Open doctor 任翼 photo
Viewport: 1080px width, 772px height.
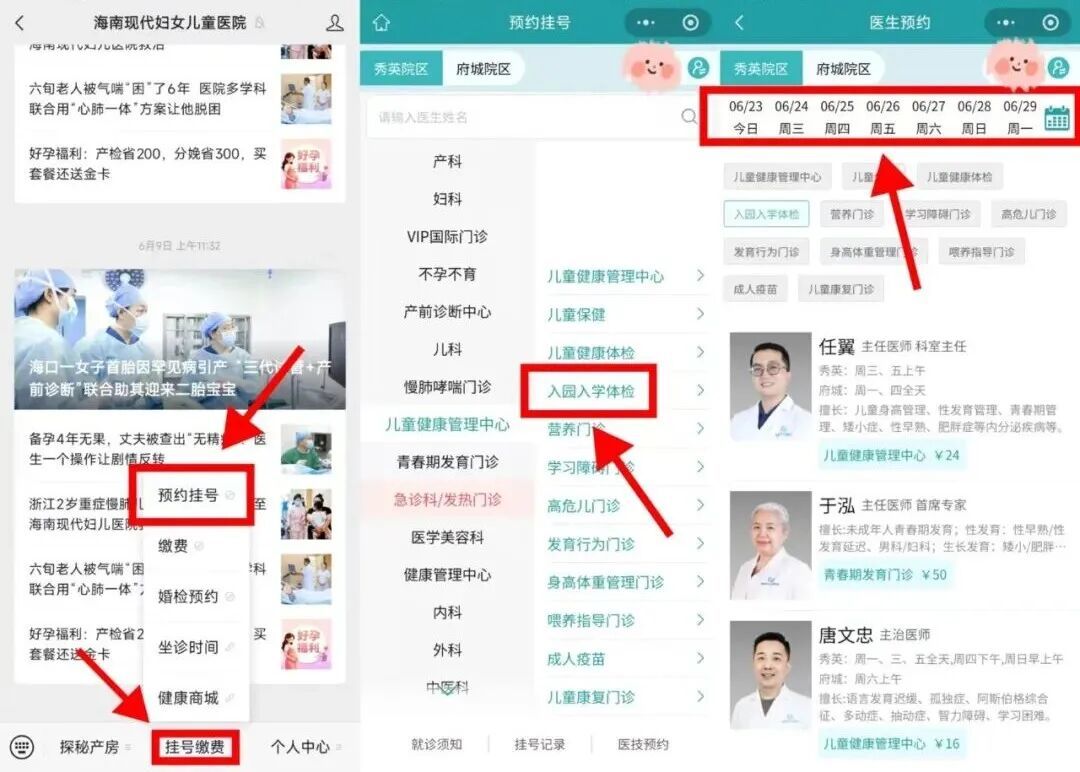[x=770, y=386]
